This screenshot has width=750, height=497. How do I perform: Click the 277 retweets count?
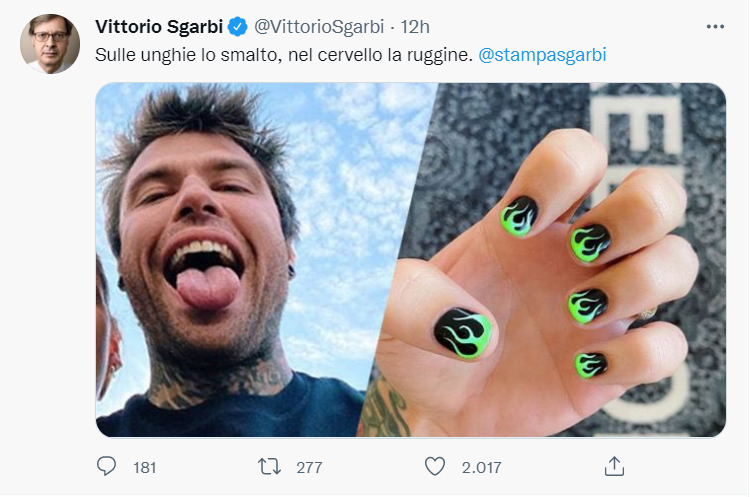pos(308,467)
